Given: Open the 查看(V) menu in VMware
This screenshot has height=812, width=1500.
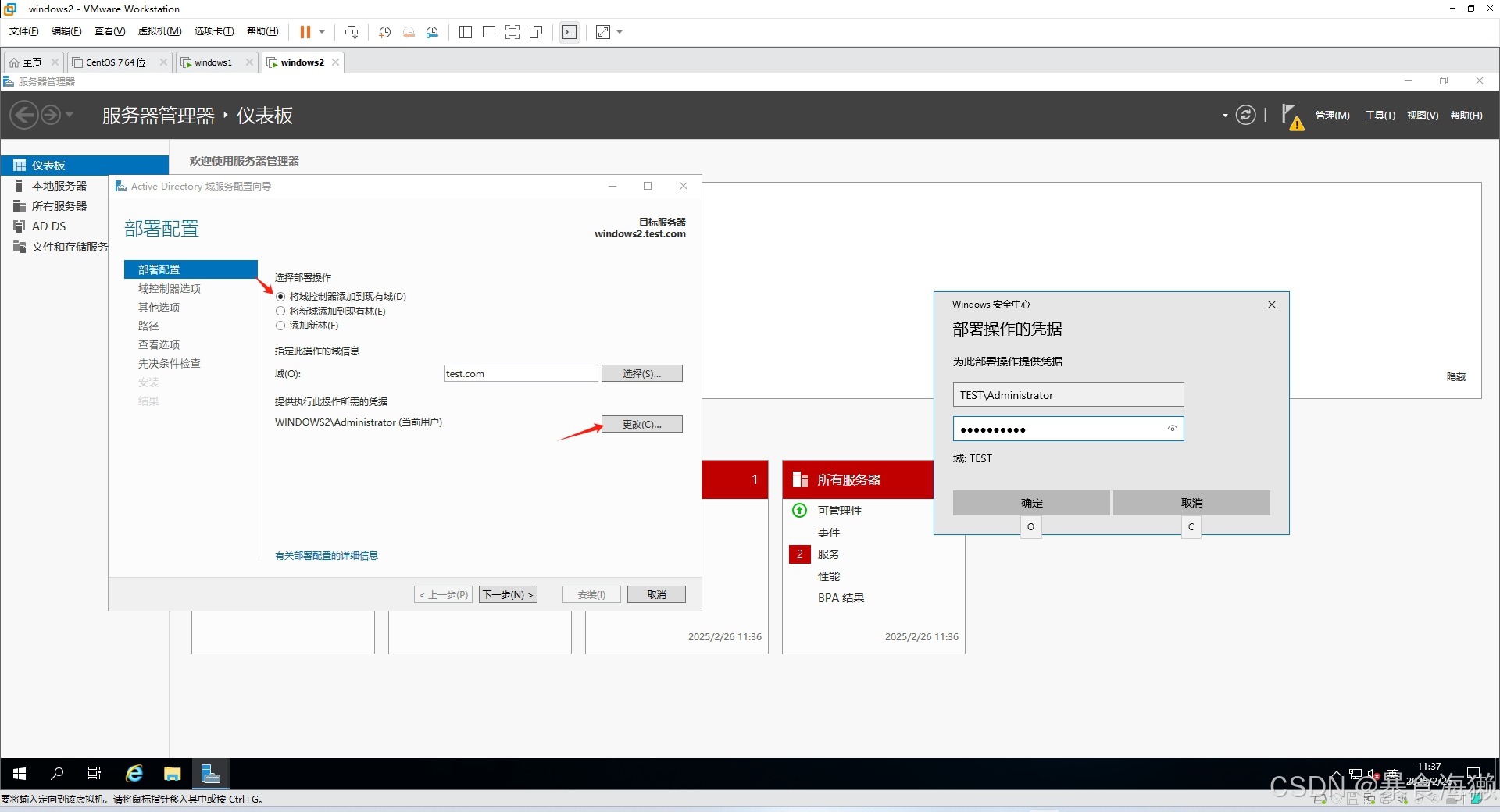Looking at the screenshot, I should click(109, 31).
